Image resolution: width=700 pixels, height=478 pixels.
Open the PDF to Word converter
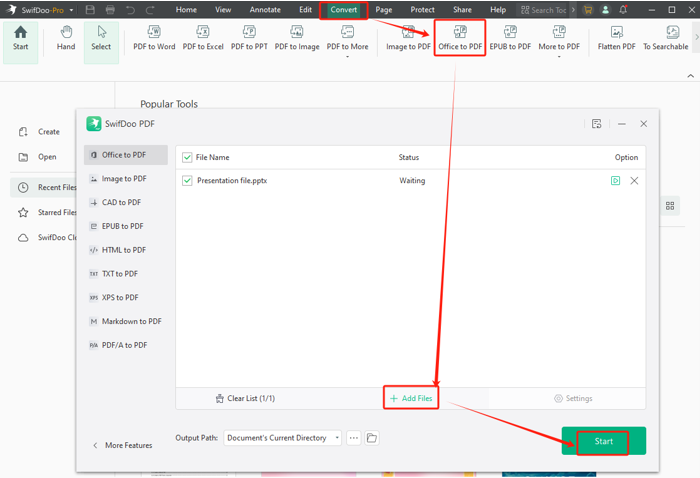[x=154, y=38]
